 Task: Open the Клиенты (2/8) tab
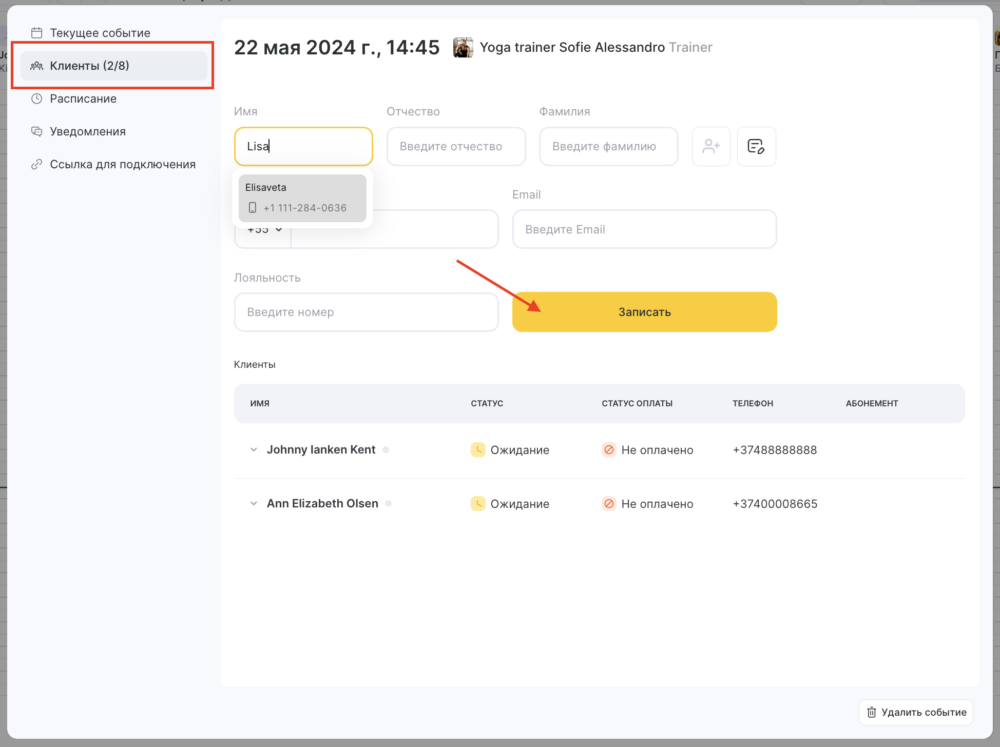(x=114, y=66)
